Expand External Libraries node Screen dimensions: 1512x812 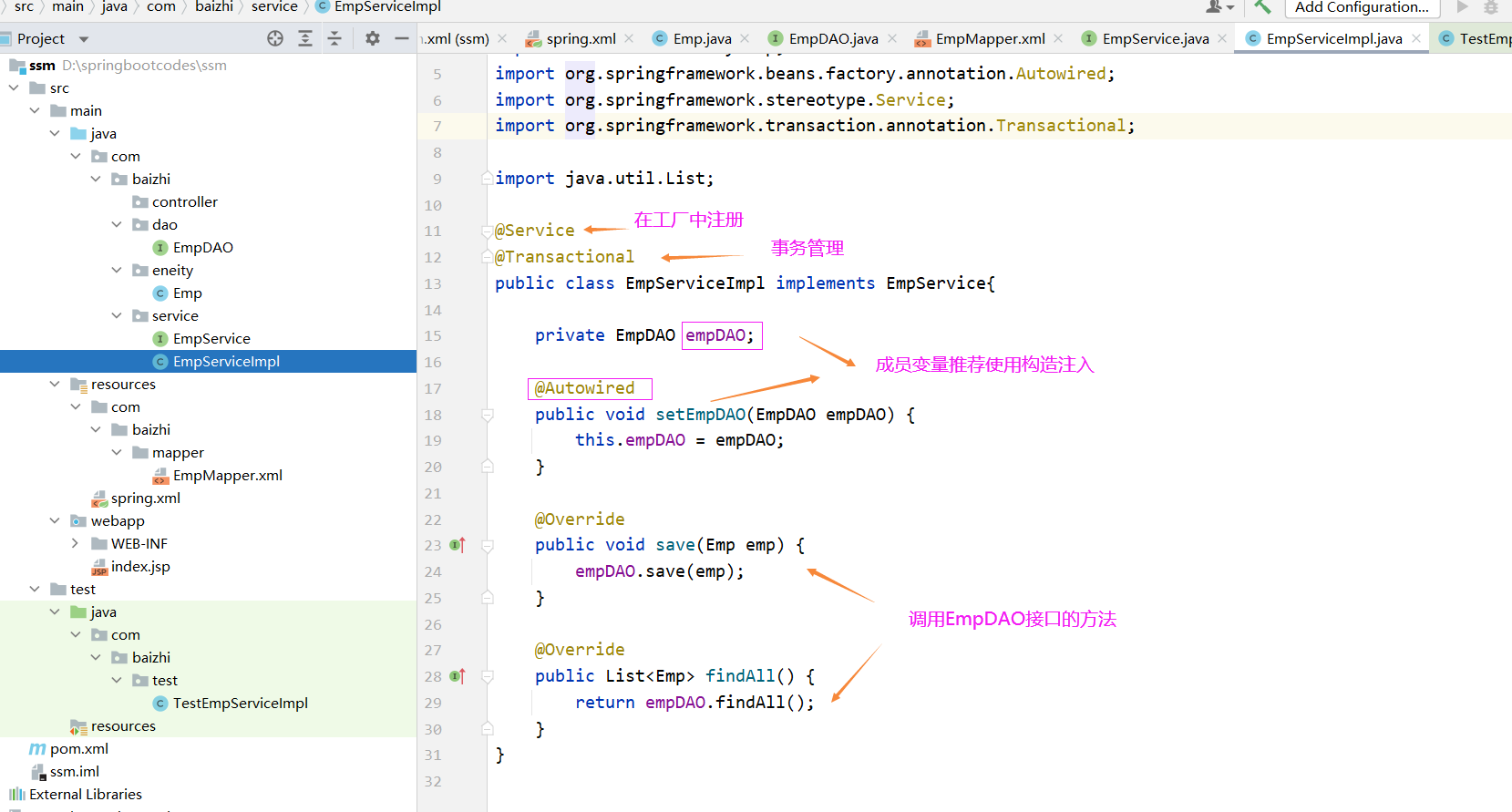click(85, 795)
